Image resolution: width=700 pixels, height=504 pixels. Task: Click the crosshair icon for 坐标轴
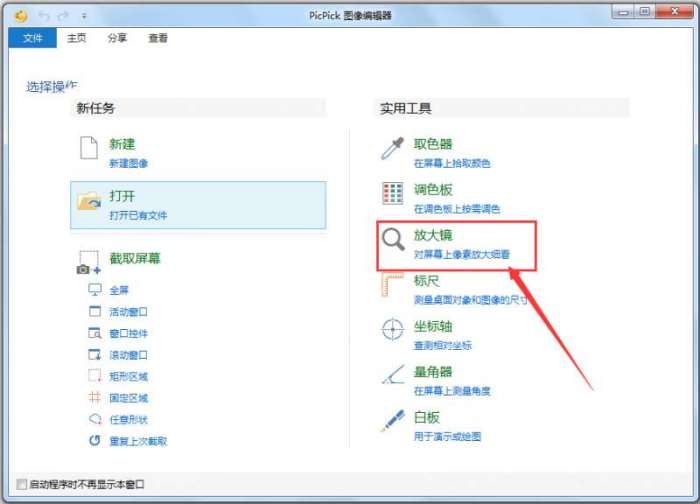tap(393, 329)
